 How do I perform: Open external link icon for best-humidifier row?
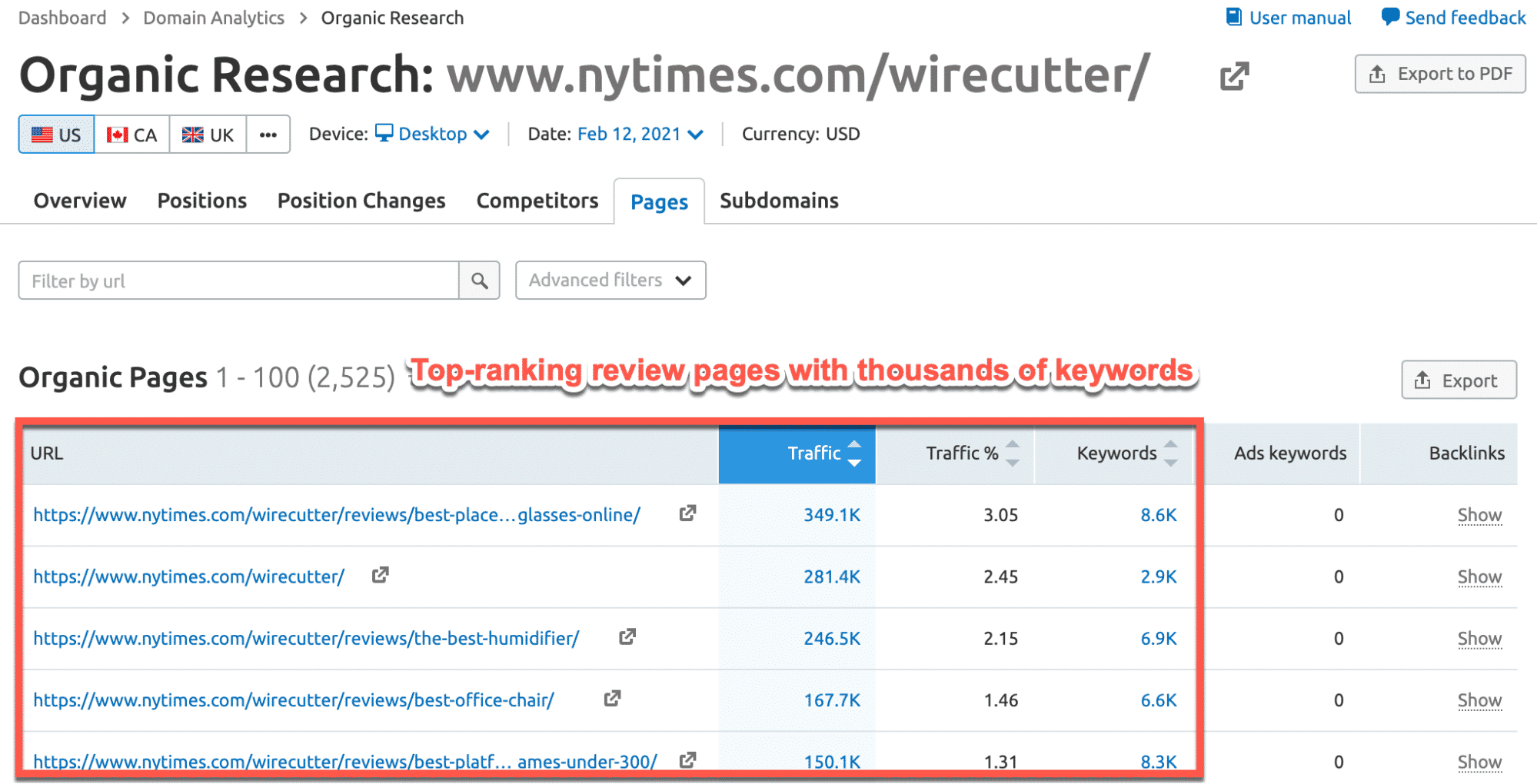coord(627,636)
